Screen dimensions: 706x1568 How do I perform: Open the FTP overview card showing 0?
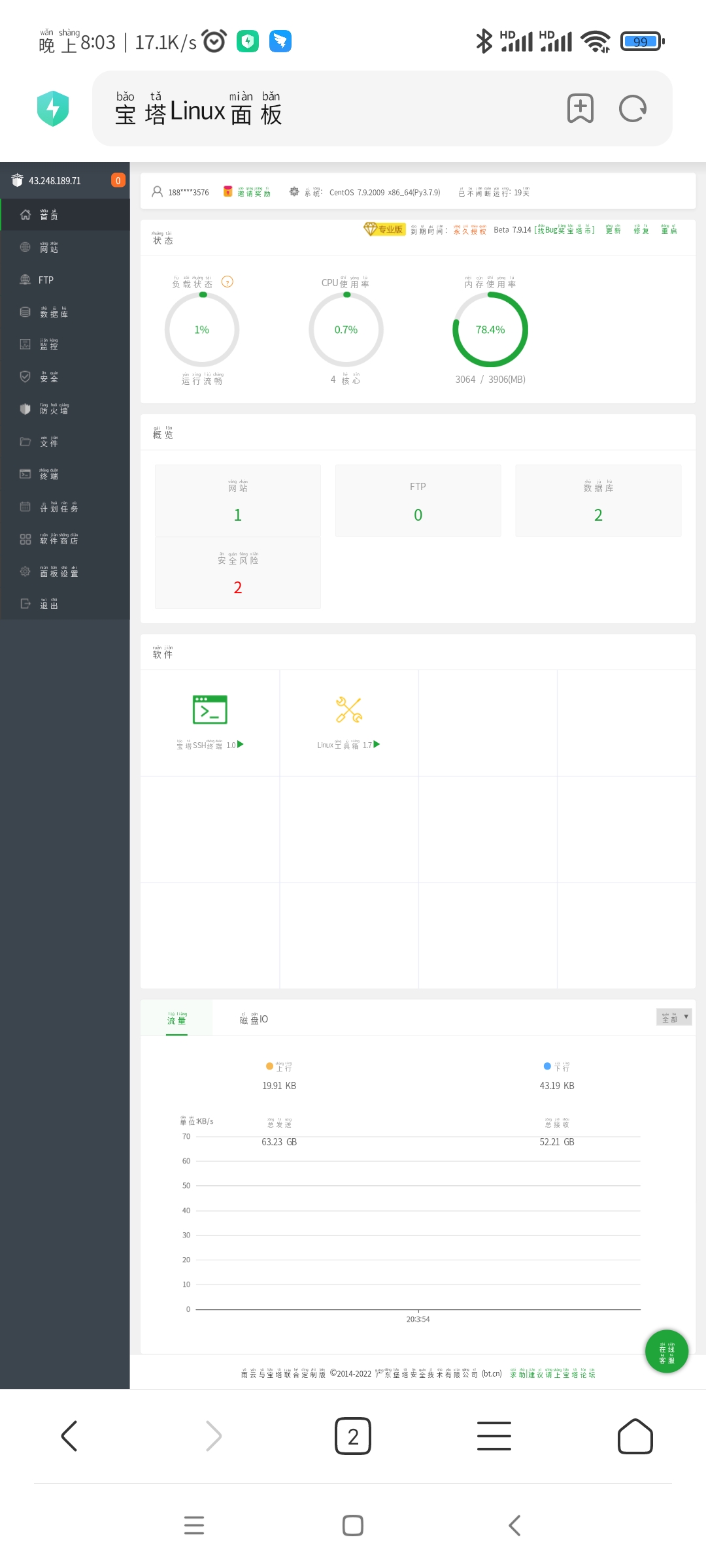(x=418, y=500)
